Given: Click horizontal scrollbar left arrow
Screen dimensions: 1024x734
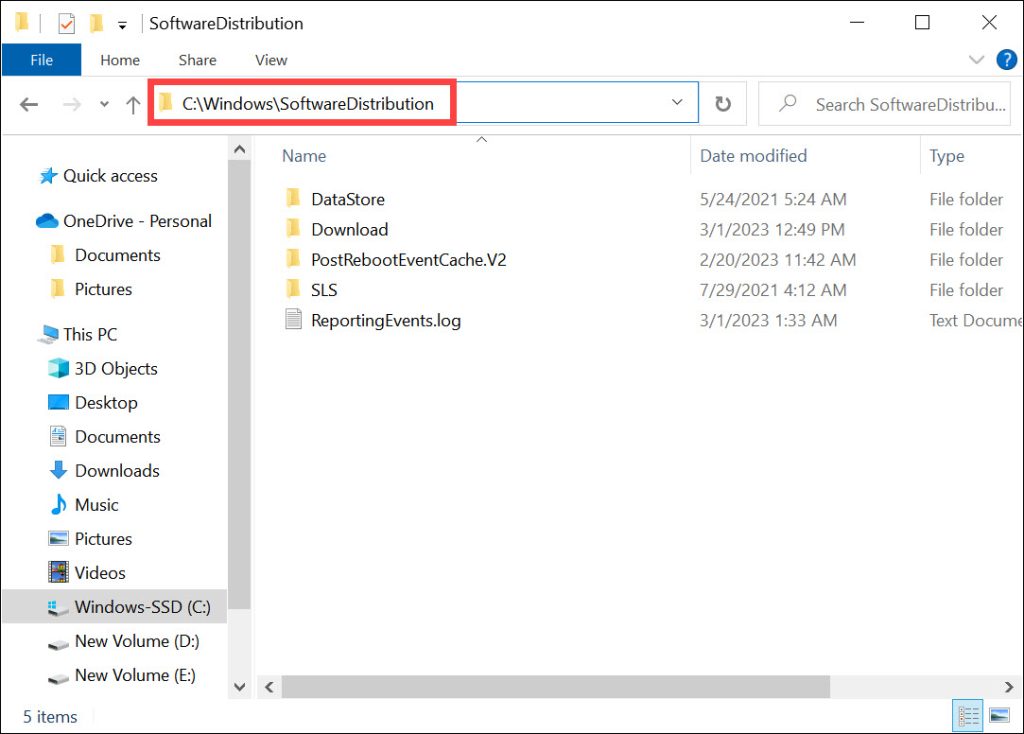Looking at the screenshot, I should [269, 687].
